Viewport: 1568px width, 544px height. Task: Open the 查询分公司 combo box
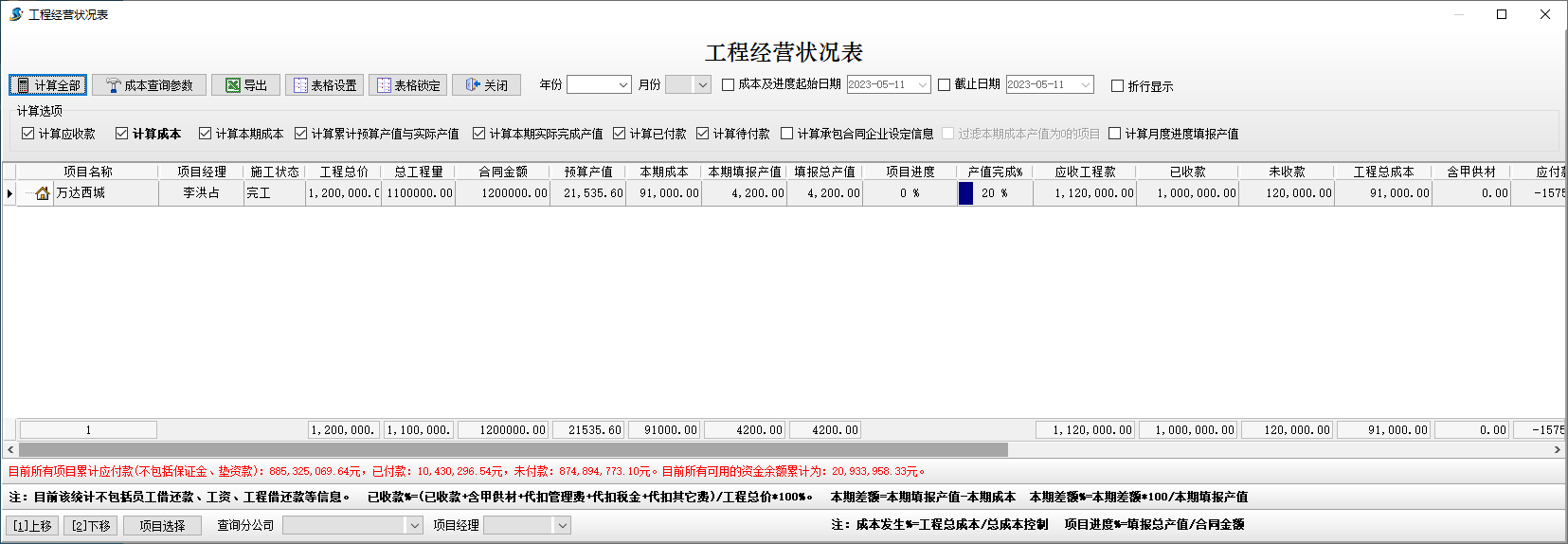(414, 525)
